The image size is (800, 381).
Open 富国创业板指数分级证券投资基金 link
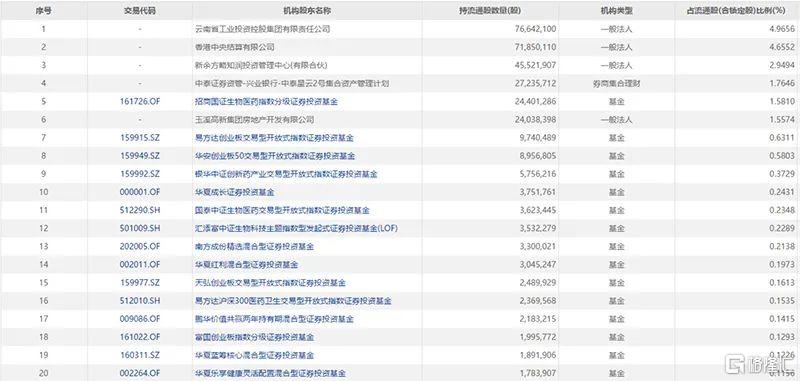coord(255,337)
